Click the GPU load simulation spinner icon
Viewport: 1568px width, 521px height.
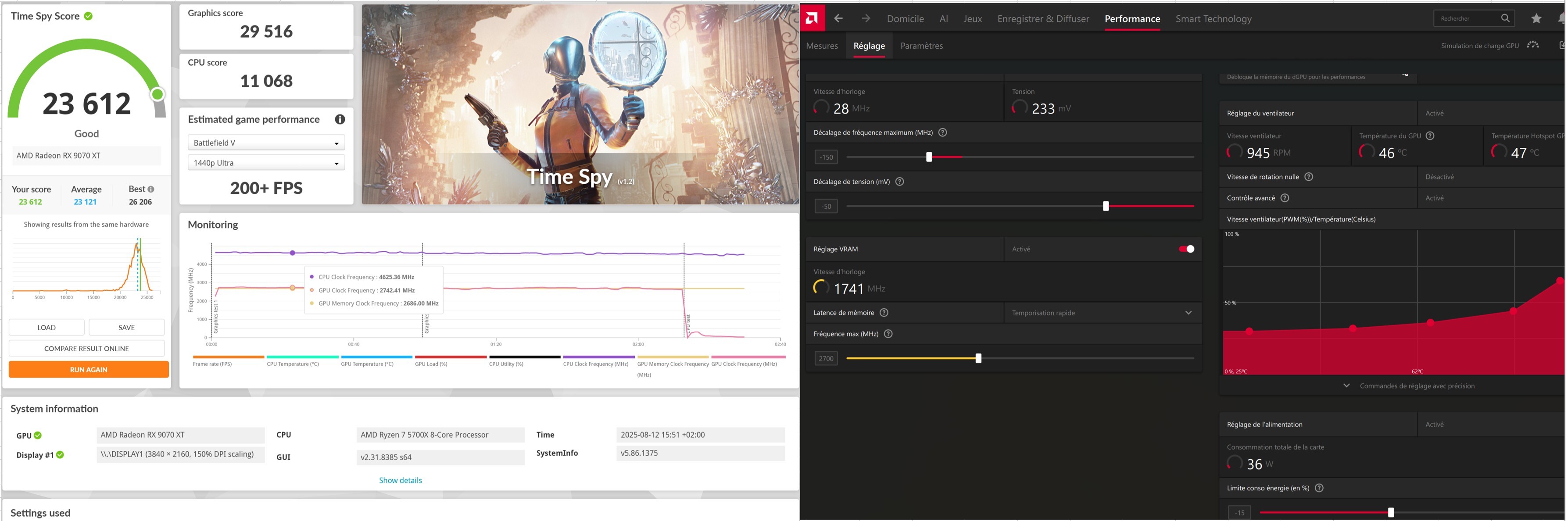tap(1533, 45)
